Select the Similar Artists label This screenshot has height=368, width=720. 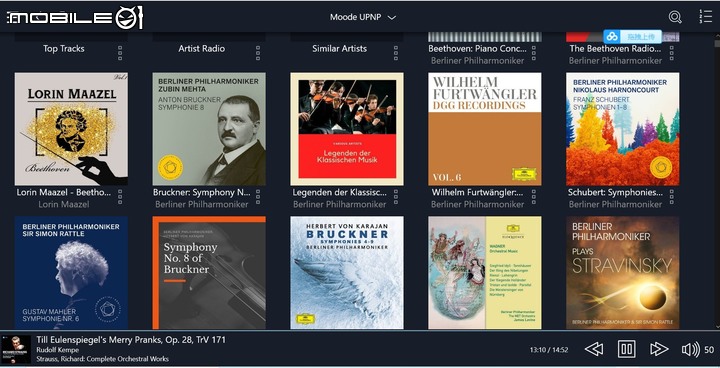(339, 49)
